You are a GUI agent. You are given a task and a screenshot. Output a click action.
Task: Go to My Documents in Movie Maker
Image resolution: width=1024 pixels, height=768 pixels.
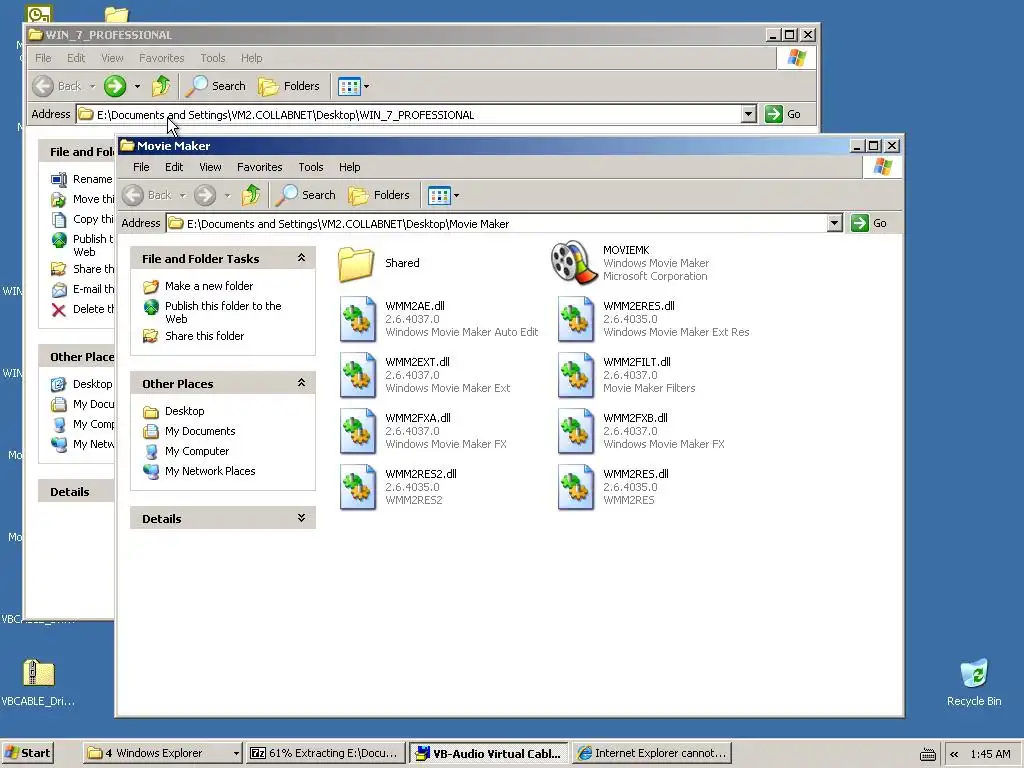tap(200, 431)
